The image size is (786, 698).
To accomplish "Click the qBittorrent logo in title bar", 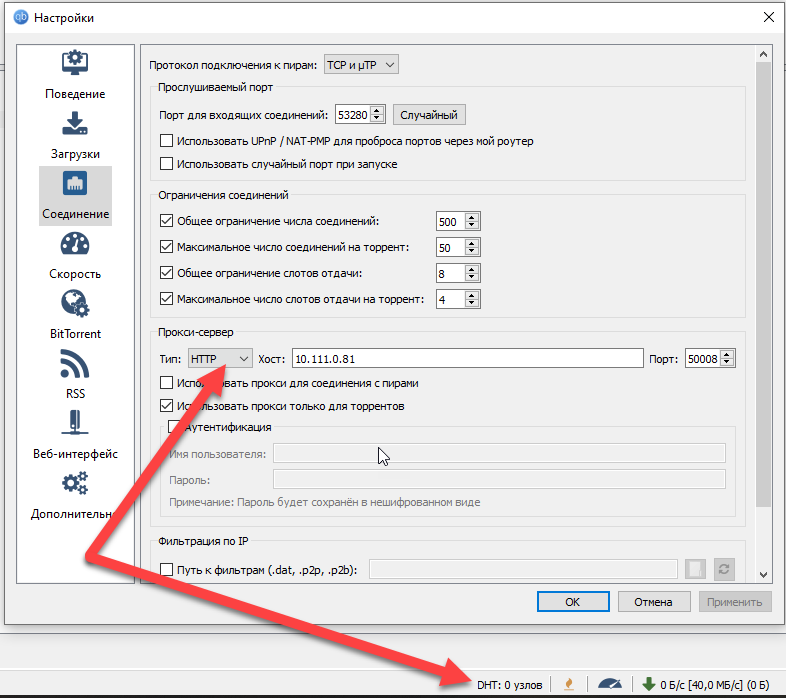I will (x=21, y=18).
